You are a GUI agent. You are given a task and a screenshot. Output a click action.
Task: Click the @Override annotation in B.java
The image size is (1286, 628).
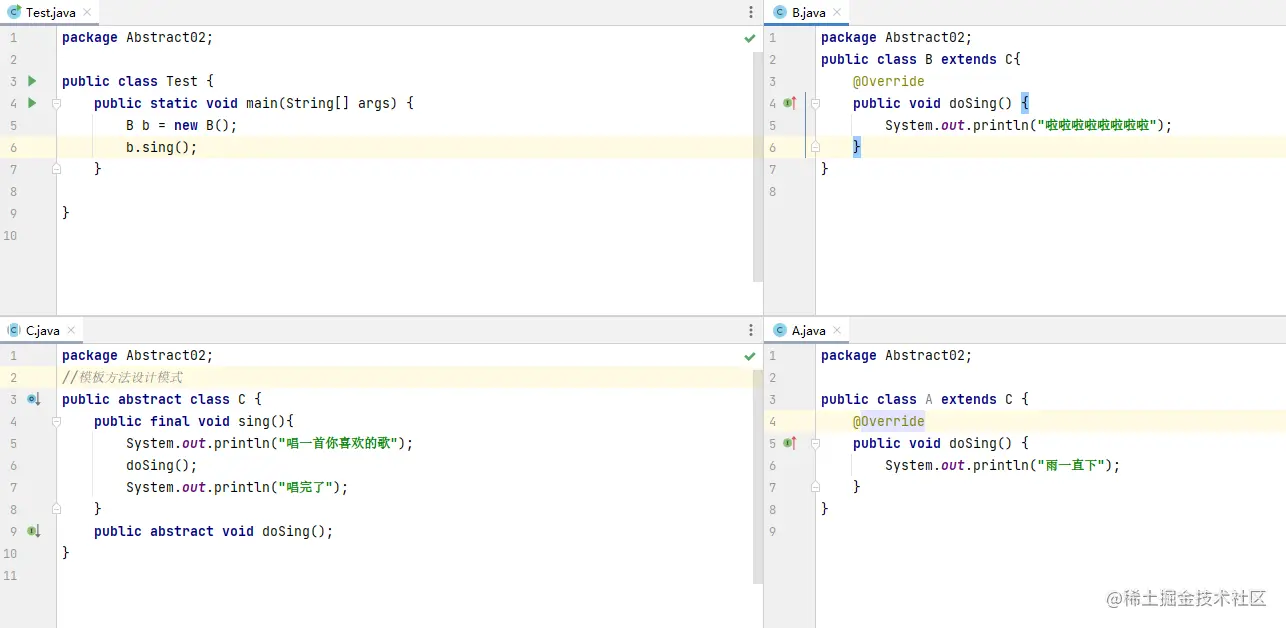point(889,81)
